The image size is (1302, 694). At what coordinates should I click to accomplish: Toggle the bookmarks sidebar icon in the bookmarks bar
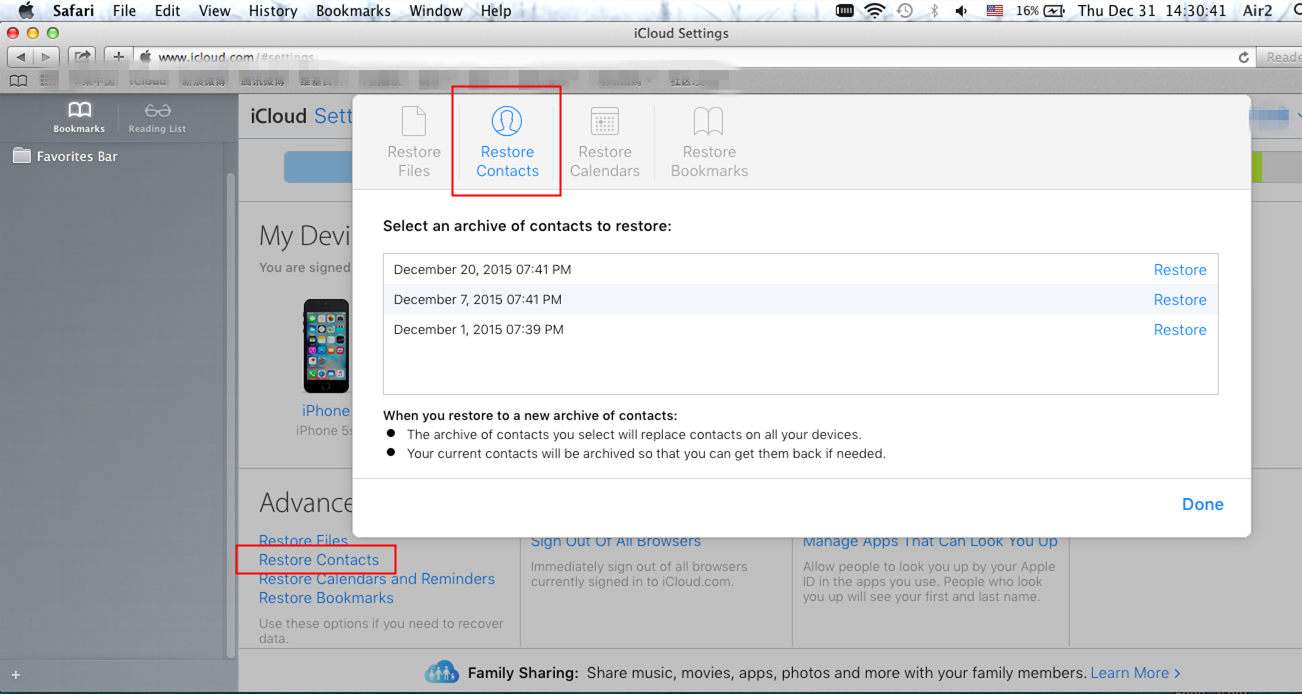pyautogui.click(x=18, y=81)
